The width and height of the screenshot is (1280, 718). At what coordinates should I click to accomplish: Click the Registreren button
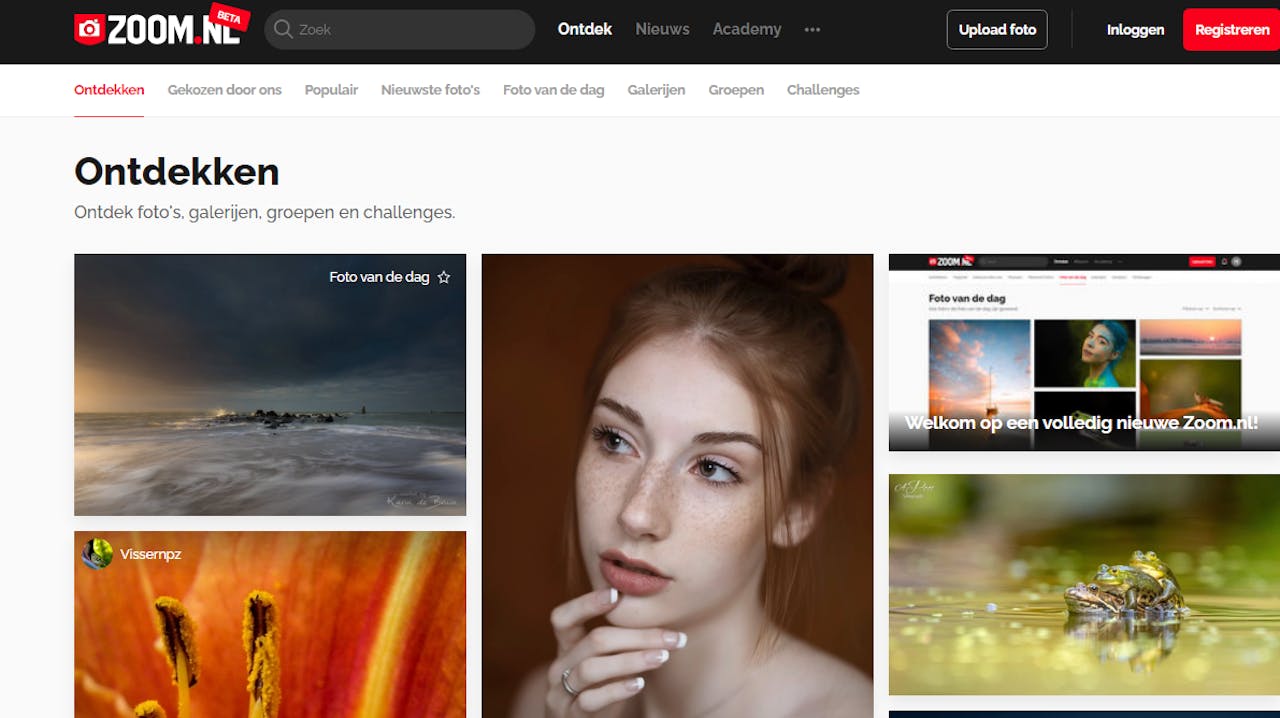click(1232, 30)
